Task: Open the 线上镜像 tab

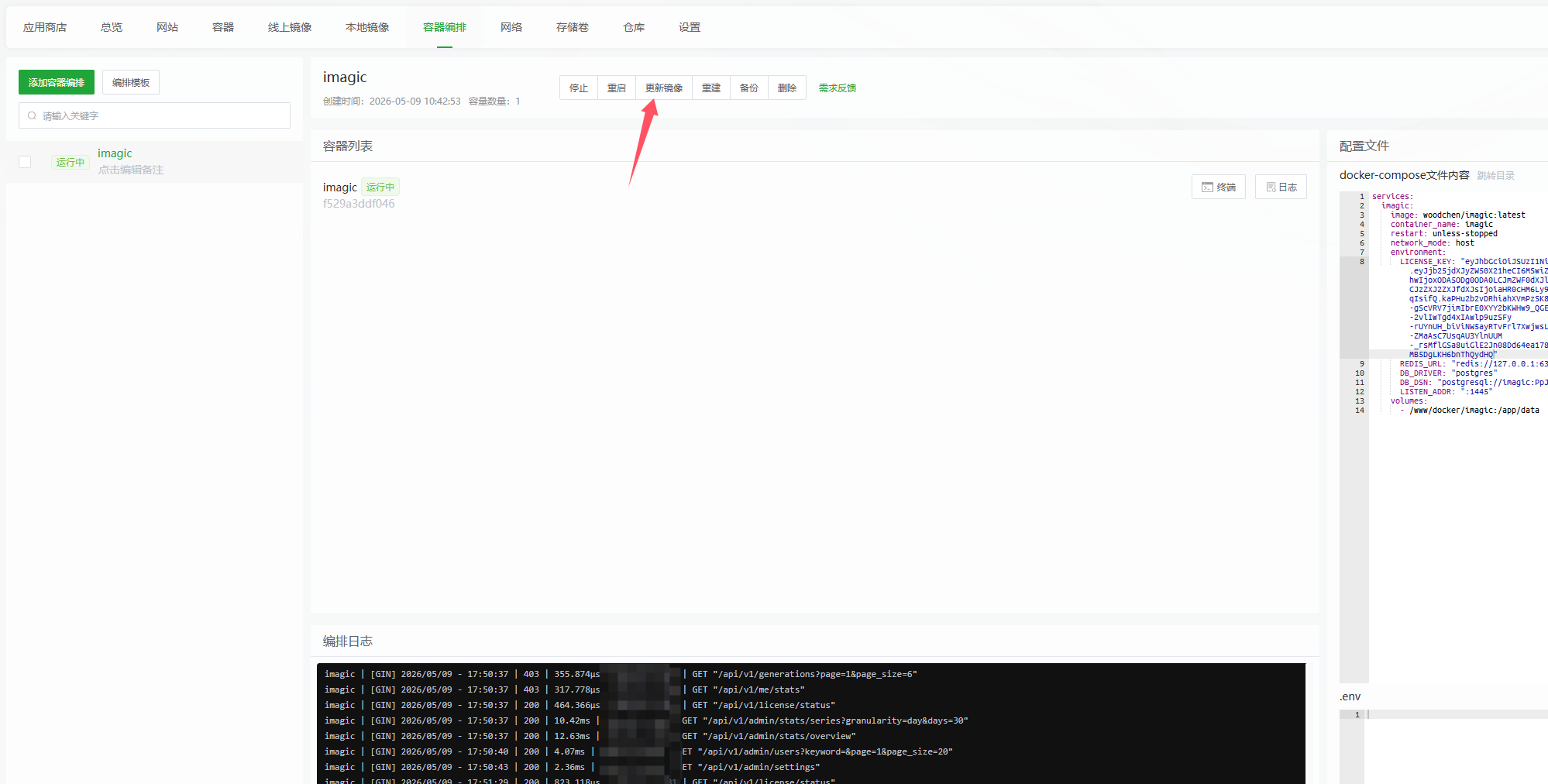Action: (x=290, y=27)
